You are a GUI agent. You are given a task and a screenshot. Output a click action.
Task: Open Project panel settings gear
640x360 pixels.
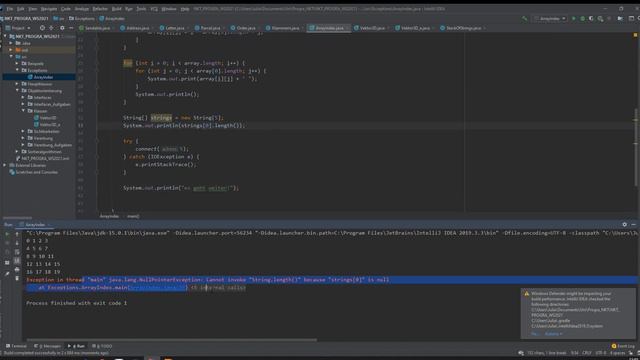[x=62, y=28]
